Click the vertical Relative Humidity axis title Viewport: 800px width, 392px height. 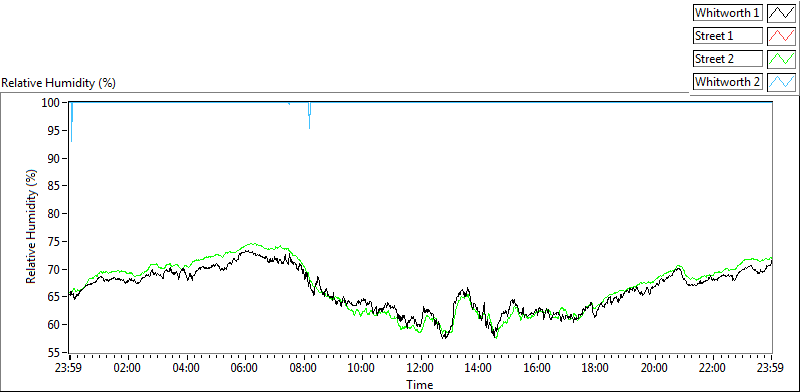click(32, 227)
